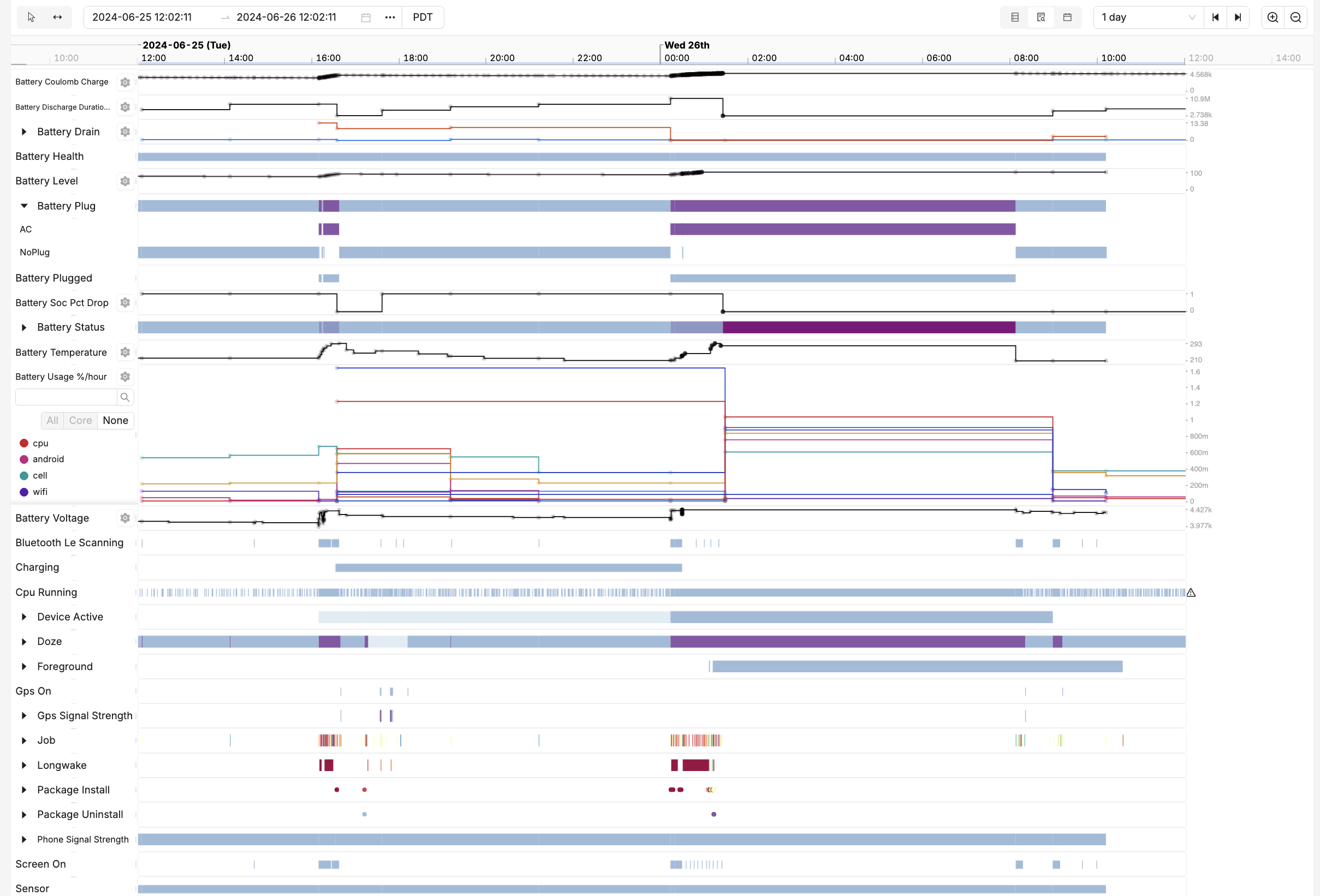Focus the battery usage search field

click(x=66, y=397)
